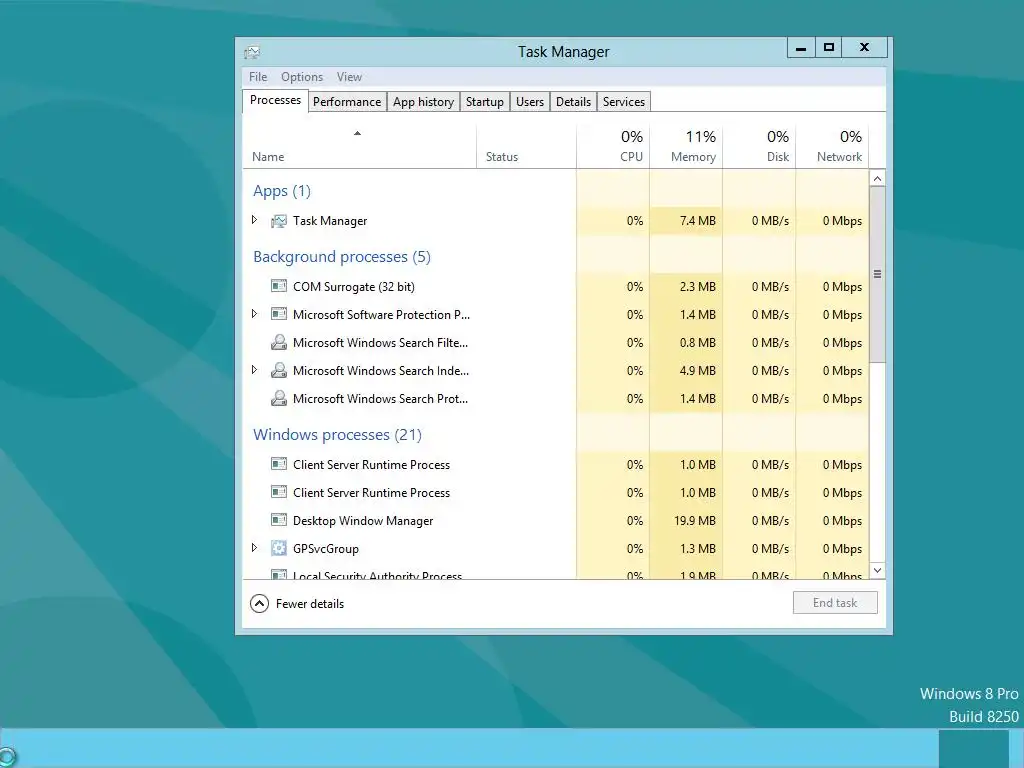Expand the GPSvcGroup process group
Screen dimensions: 1024x768
(255, 548)
